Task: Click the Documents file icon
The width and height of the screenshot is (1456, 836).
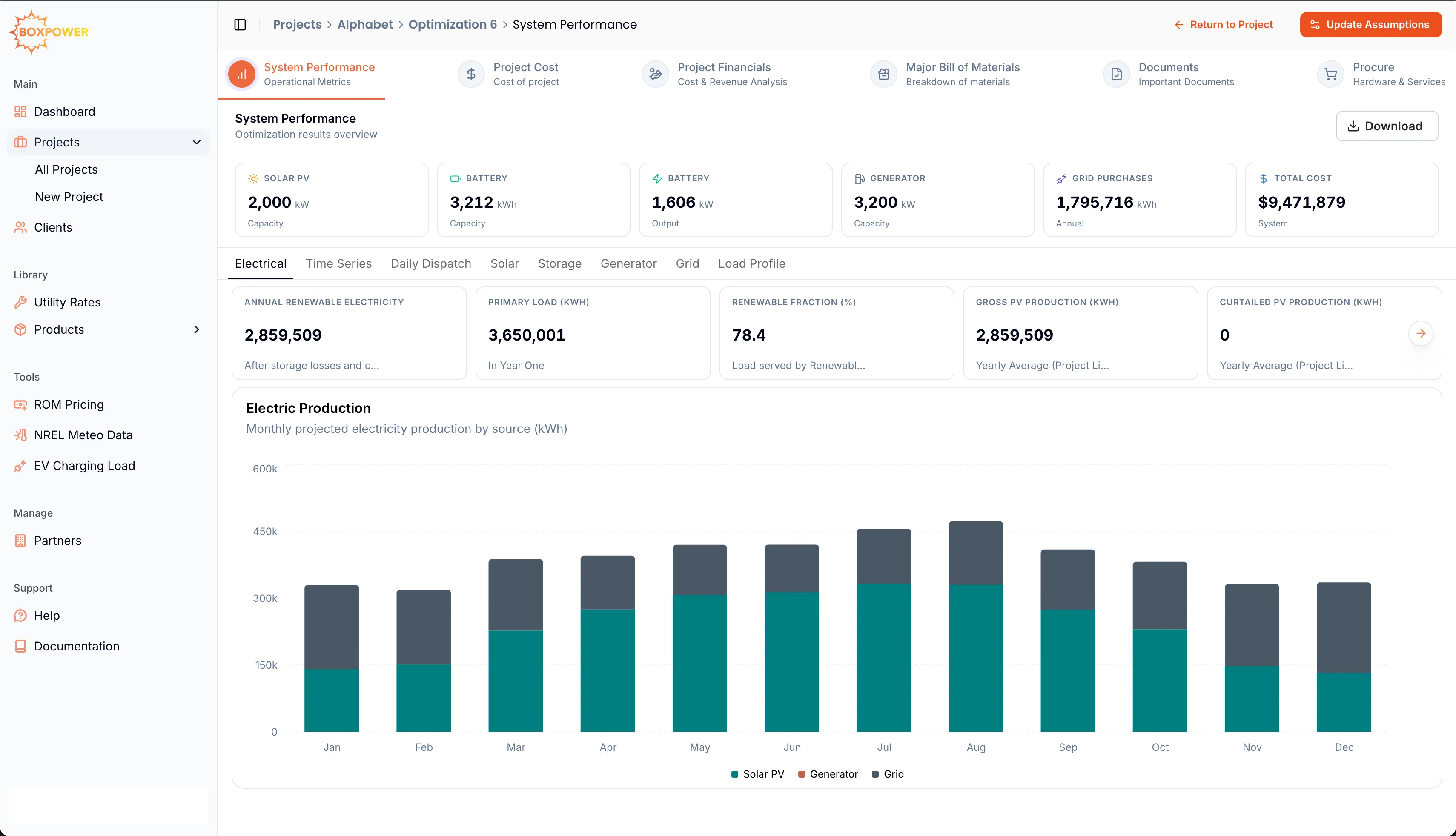Action: (1116, 74)
